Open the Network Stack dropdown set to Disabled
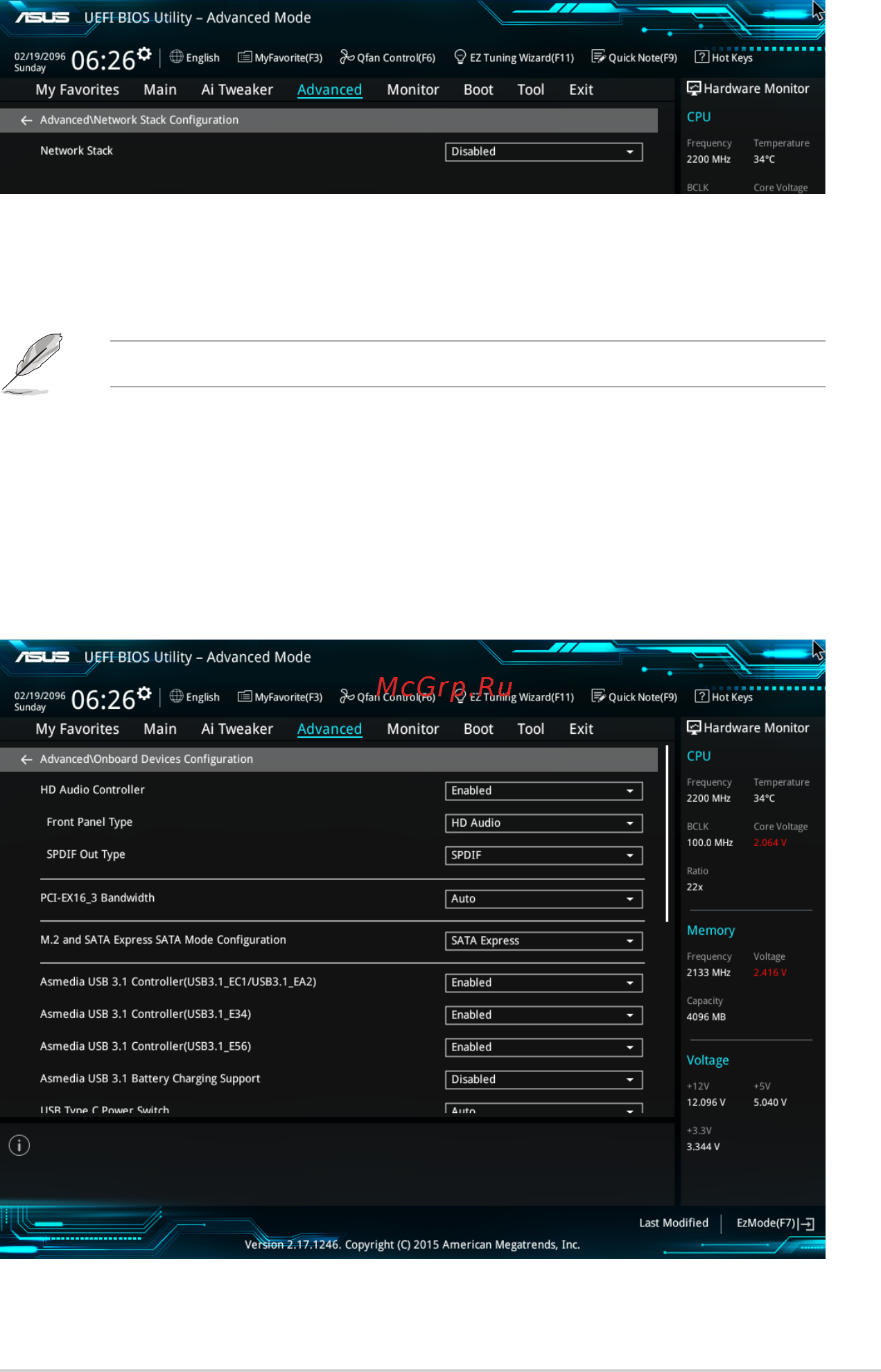 543,152
